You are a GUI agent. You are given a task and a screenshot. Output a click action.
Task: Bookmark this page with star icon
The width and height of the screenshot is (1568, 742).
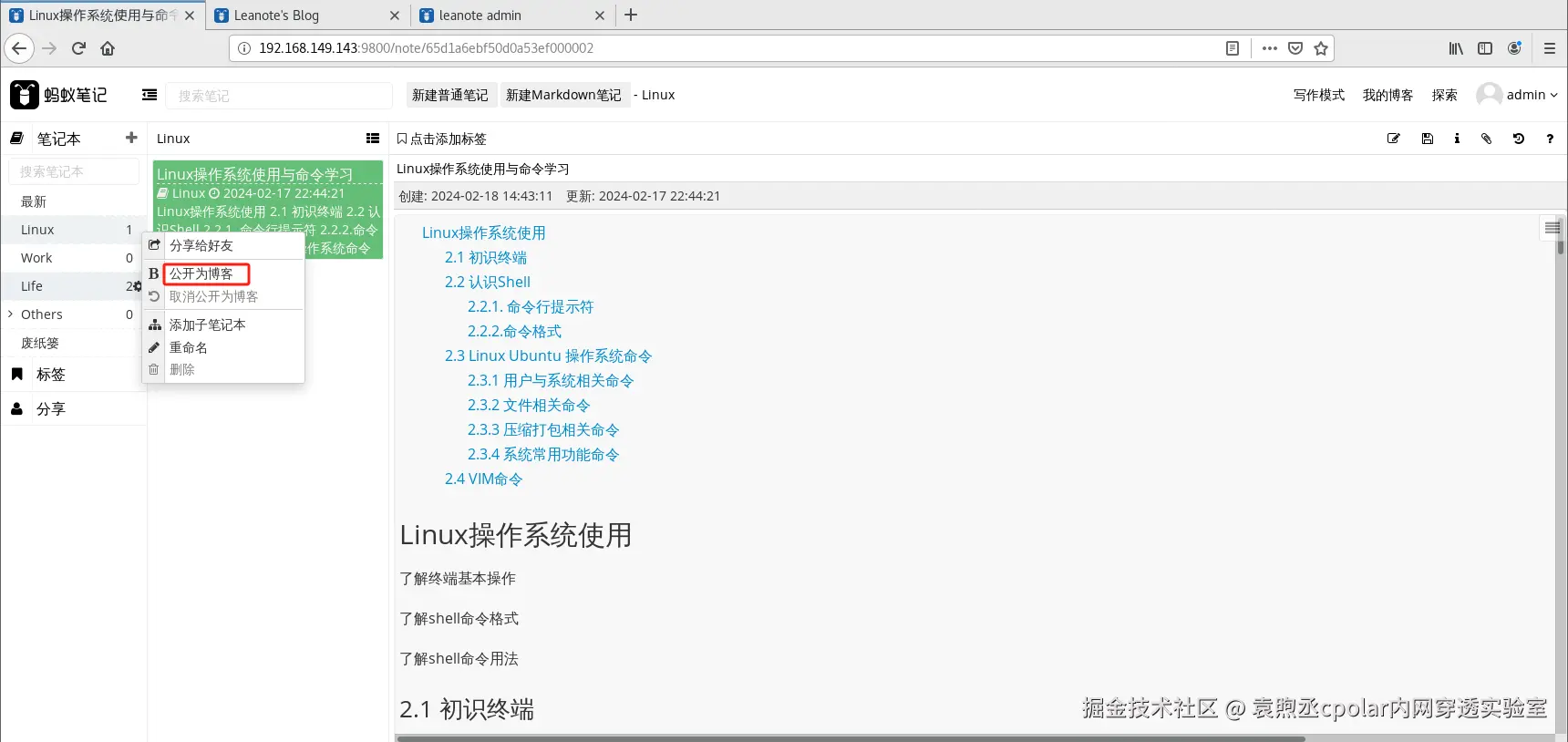[1321, 48]
